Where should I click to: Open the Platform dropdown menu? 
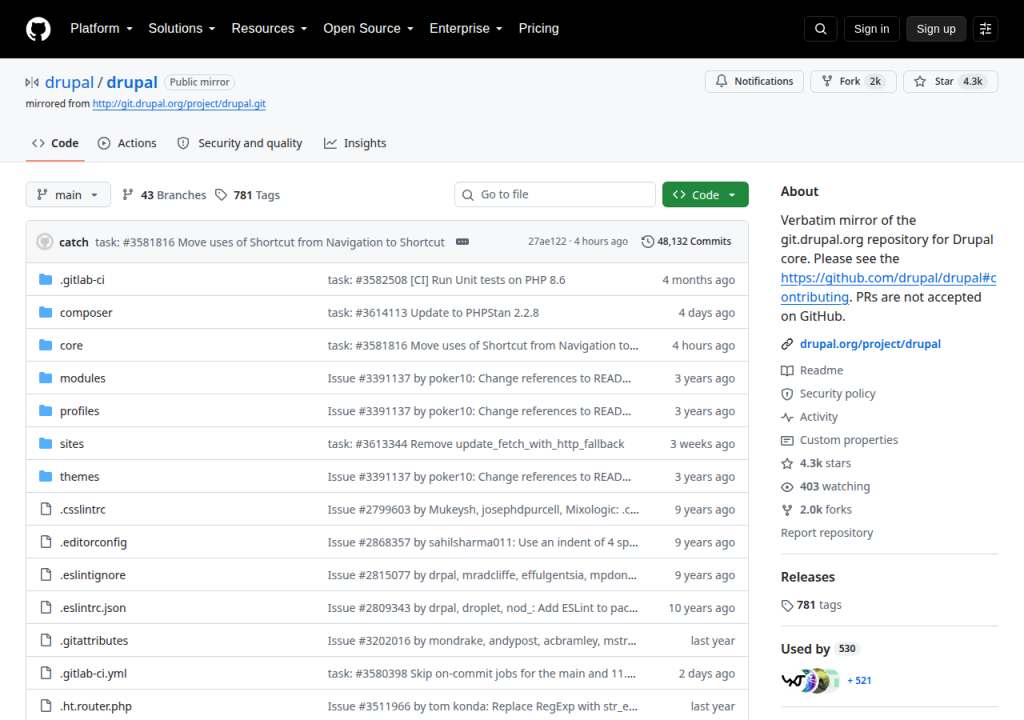click(101, 29)
